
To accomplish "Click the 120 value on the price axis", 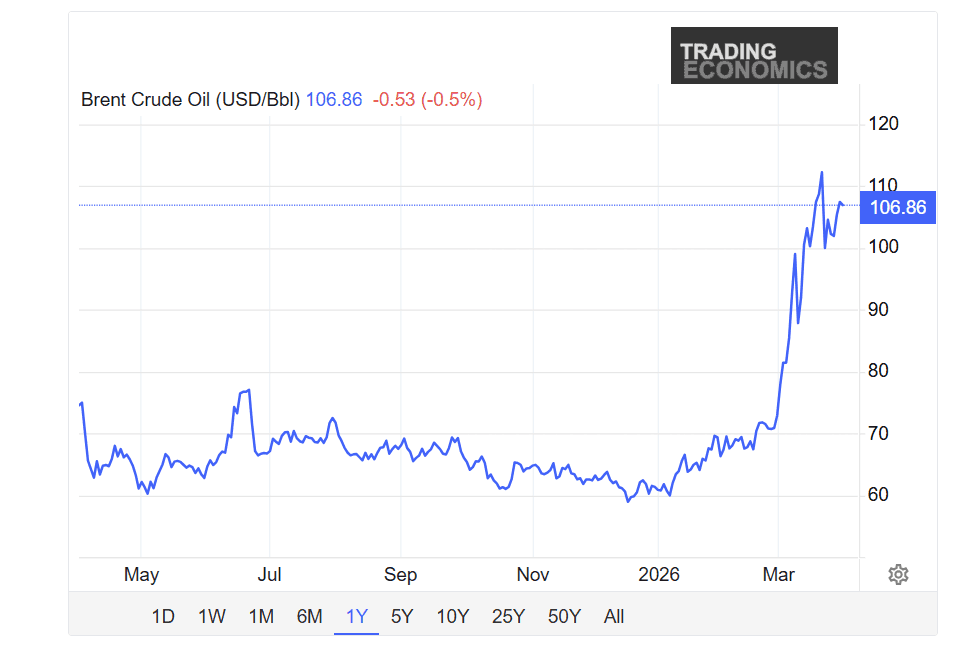I will coord(884,123).
